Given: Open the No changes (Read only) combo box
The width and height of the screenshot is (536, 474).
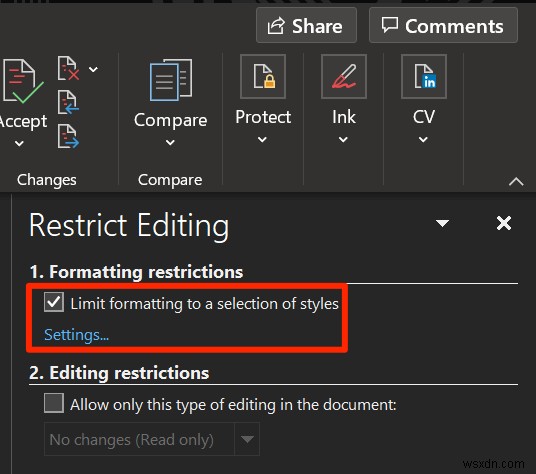Looking at the screenshot, I should (152, 439).
